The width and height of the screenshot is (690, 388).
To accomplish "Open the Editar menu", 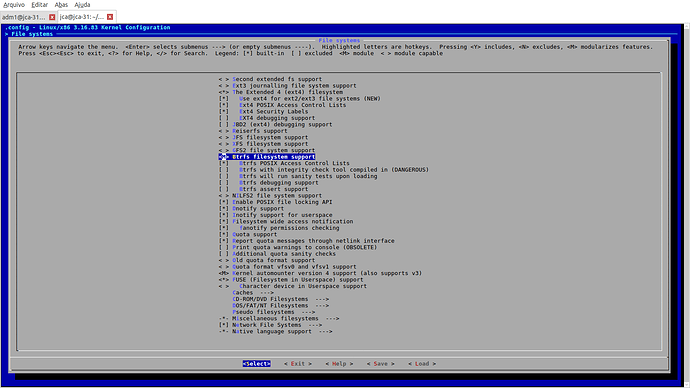I will pyautogui.click(x=40, y=5).
